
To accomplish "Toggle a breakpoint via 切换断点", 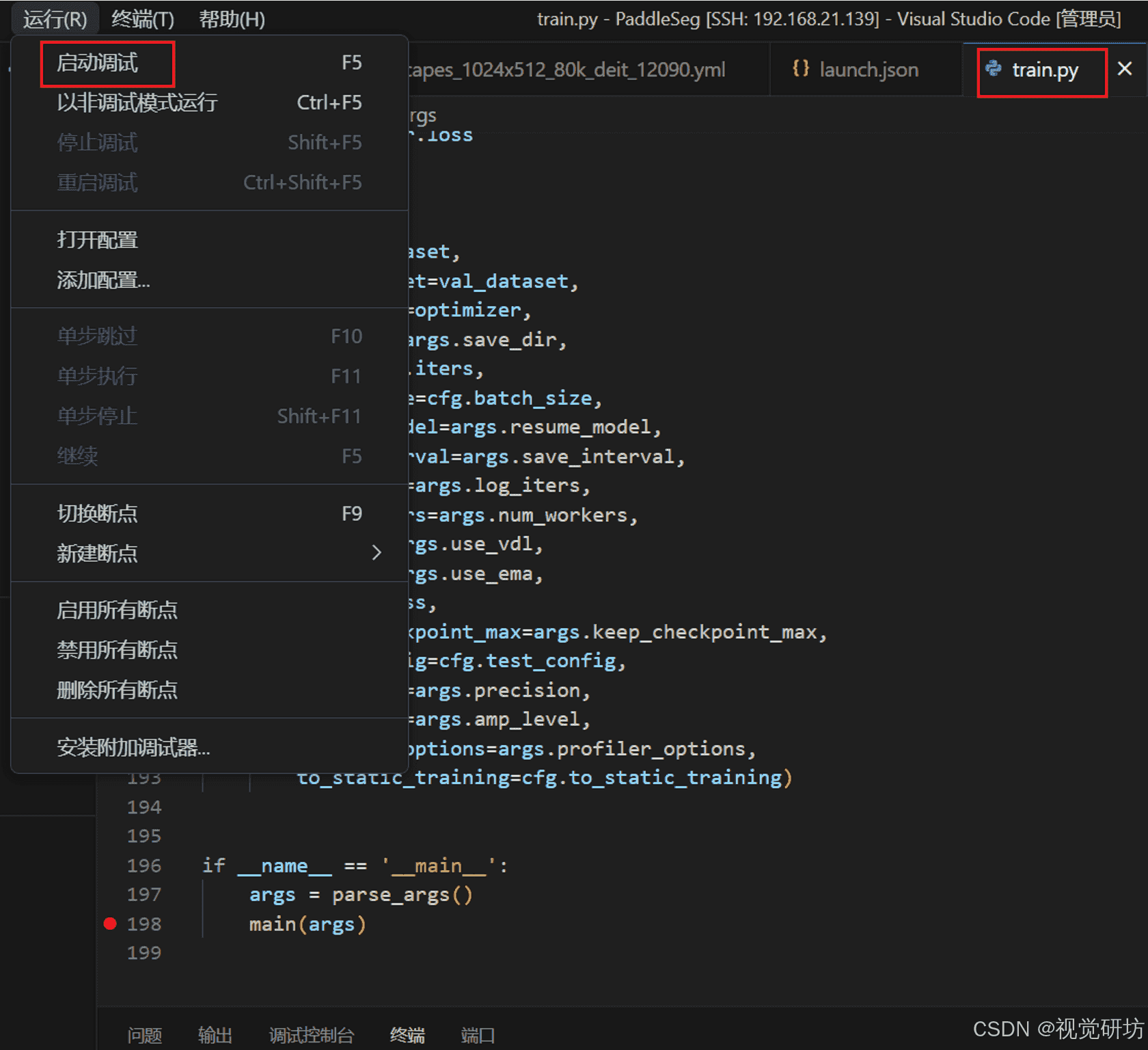I will (97, 513).
